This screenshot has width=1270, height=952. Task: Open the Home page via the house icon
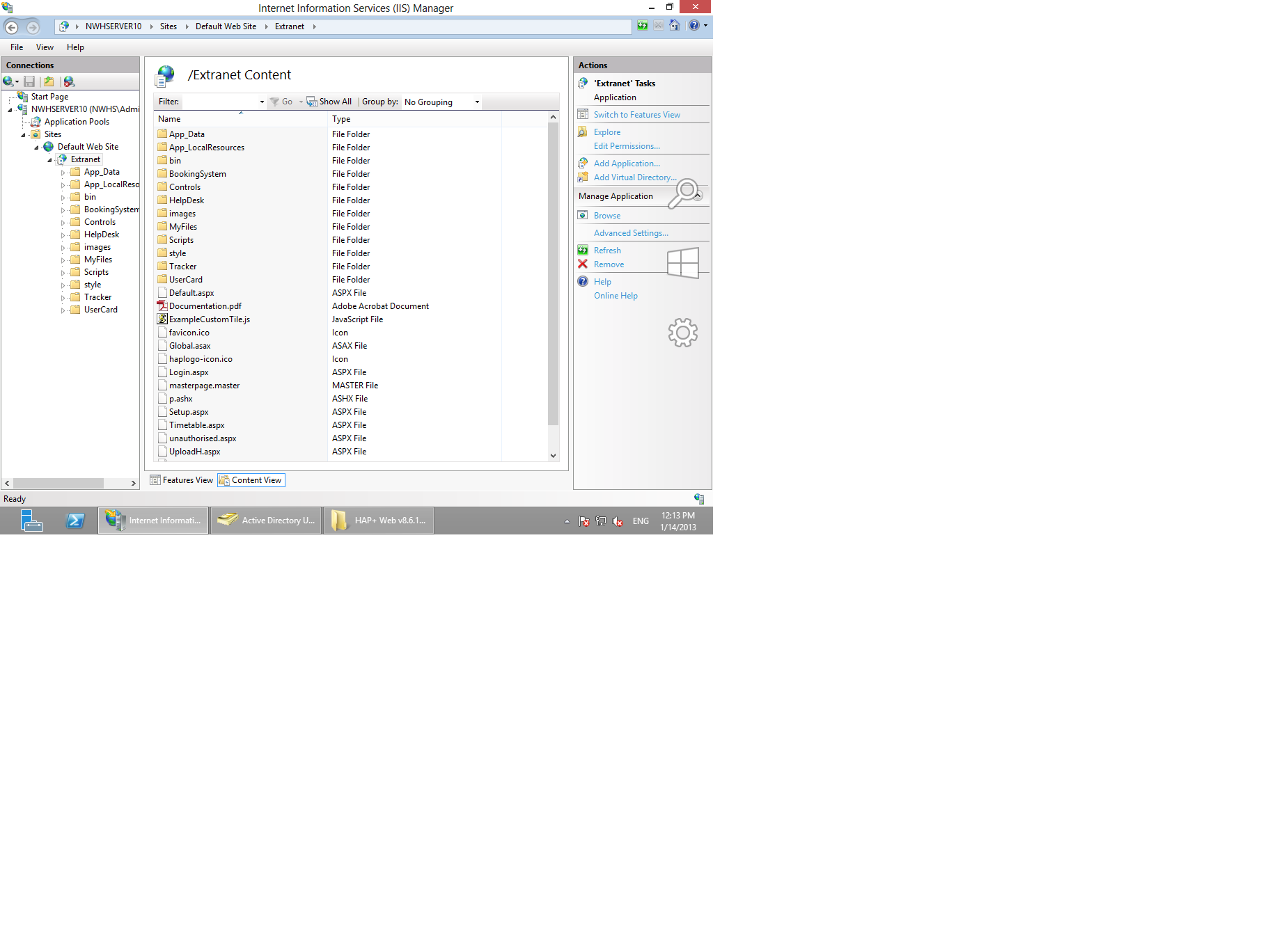pos(674,26)
